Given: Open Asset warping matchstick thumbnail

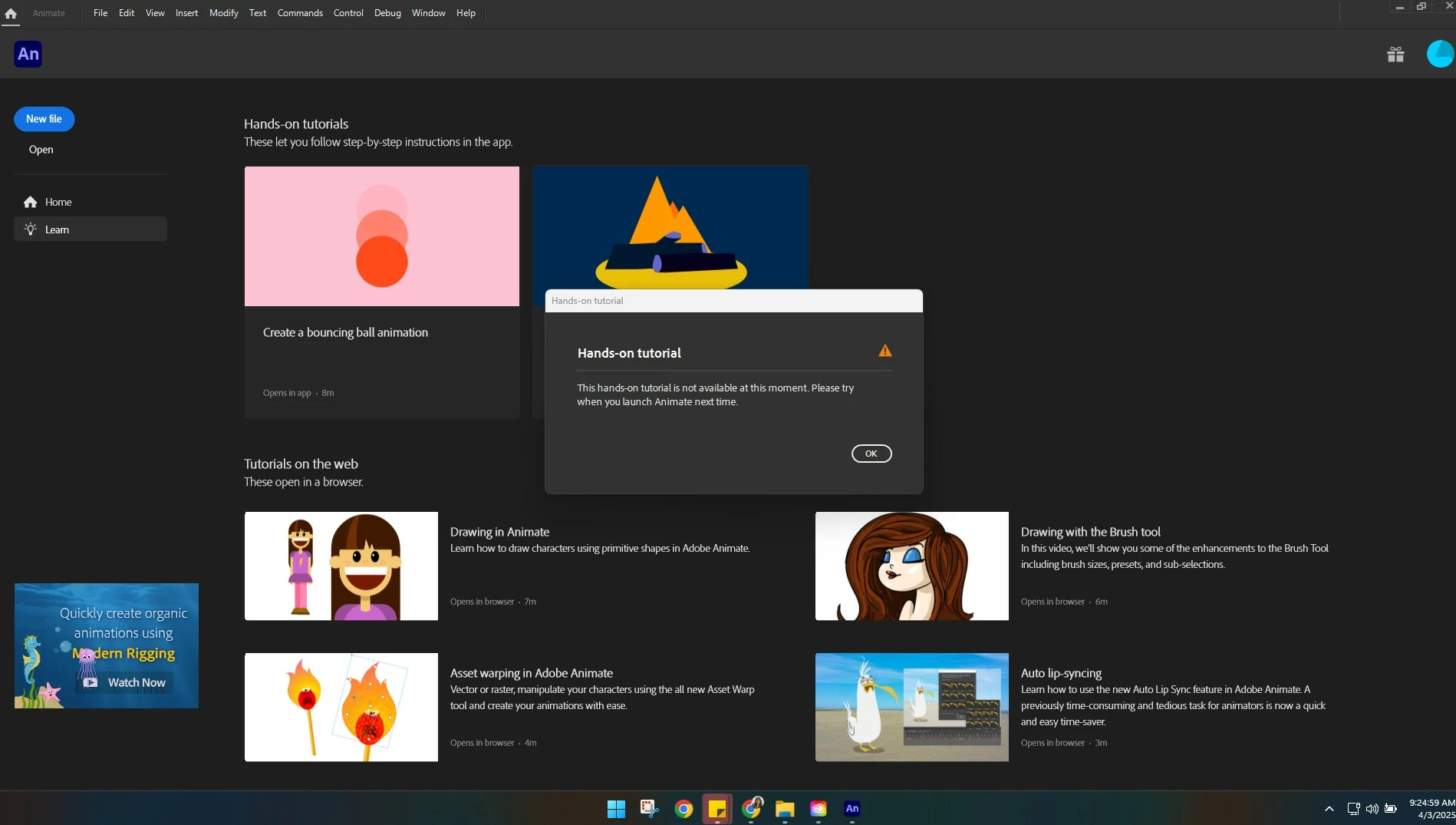Looking at the screenshot, I should (x=341, y=707).
